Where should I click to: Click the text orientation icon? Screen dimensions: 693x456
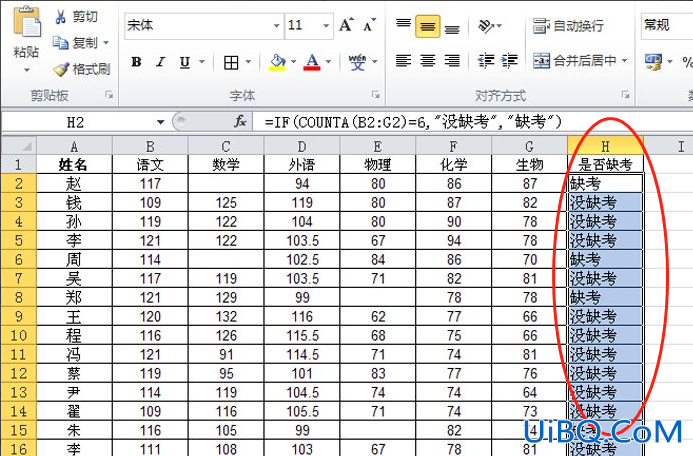pyautogui.click(x=486, y=26)
